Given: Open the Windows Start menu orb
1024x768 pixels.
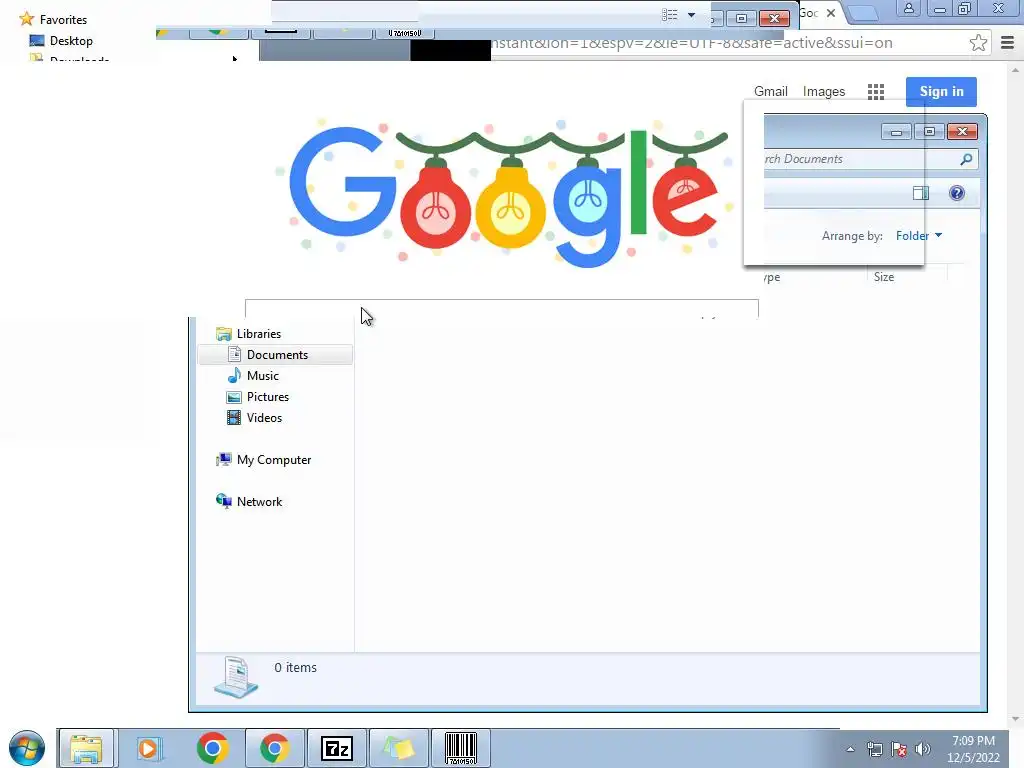Looking at the screenshot, I should point(27,748).
